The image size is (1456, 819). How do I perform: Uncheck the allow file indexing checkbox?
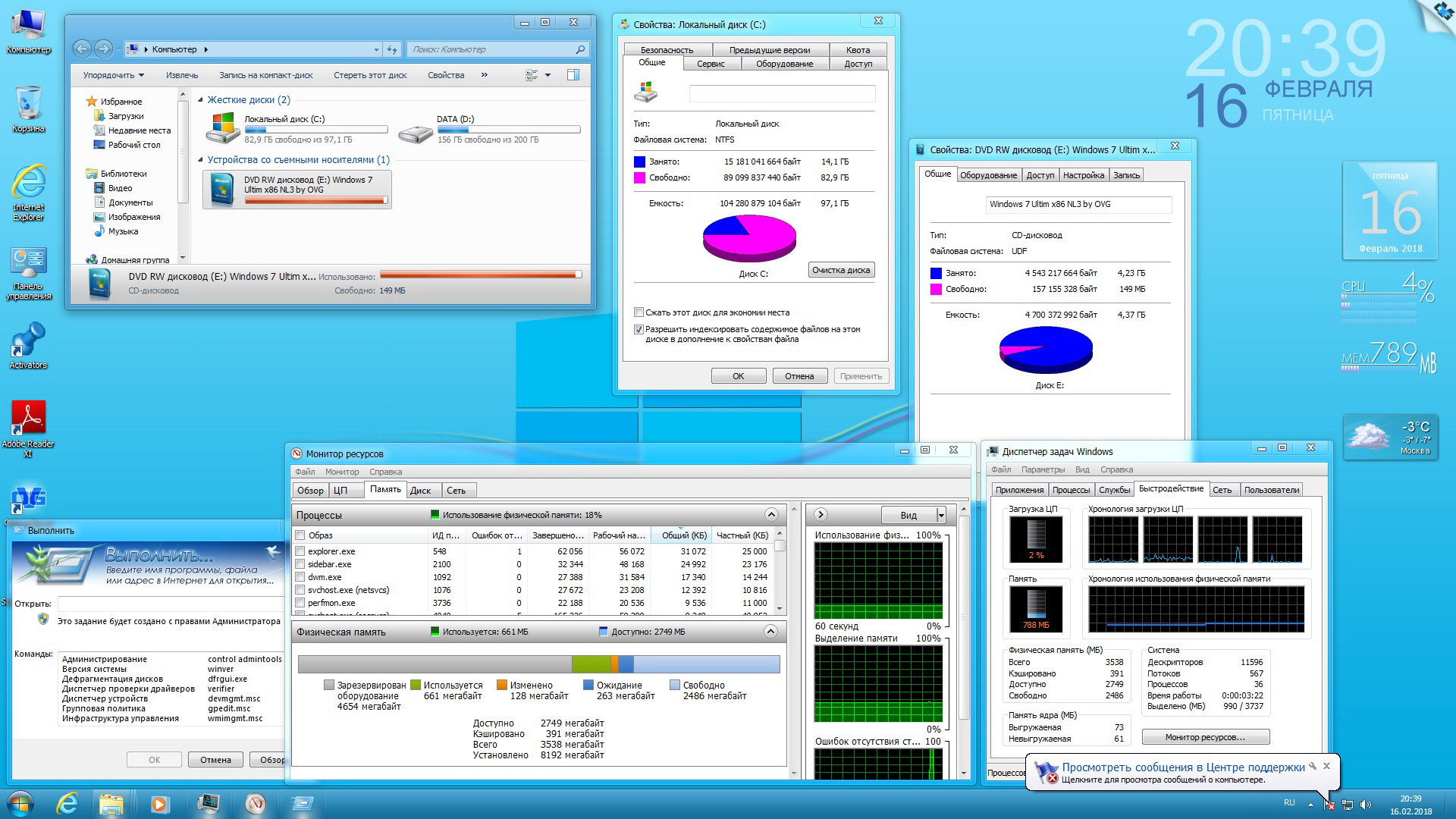tap(639, 329)
